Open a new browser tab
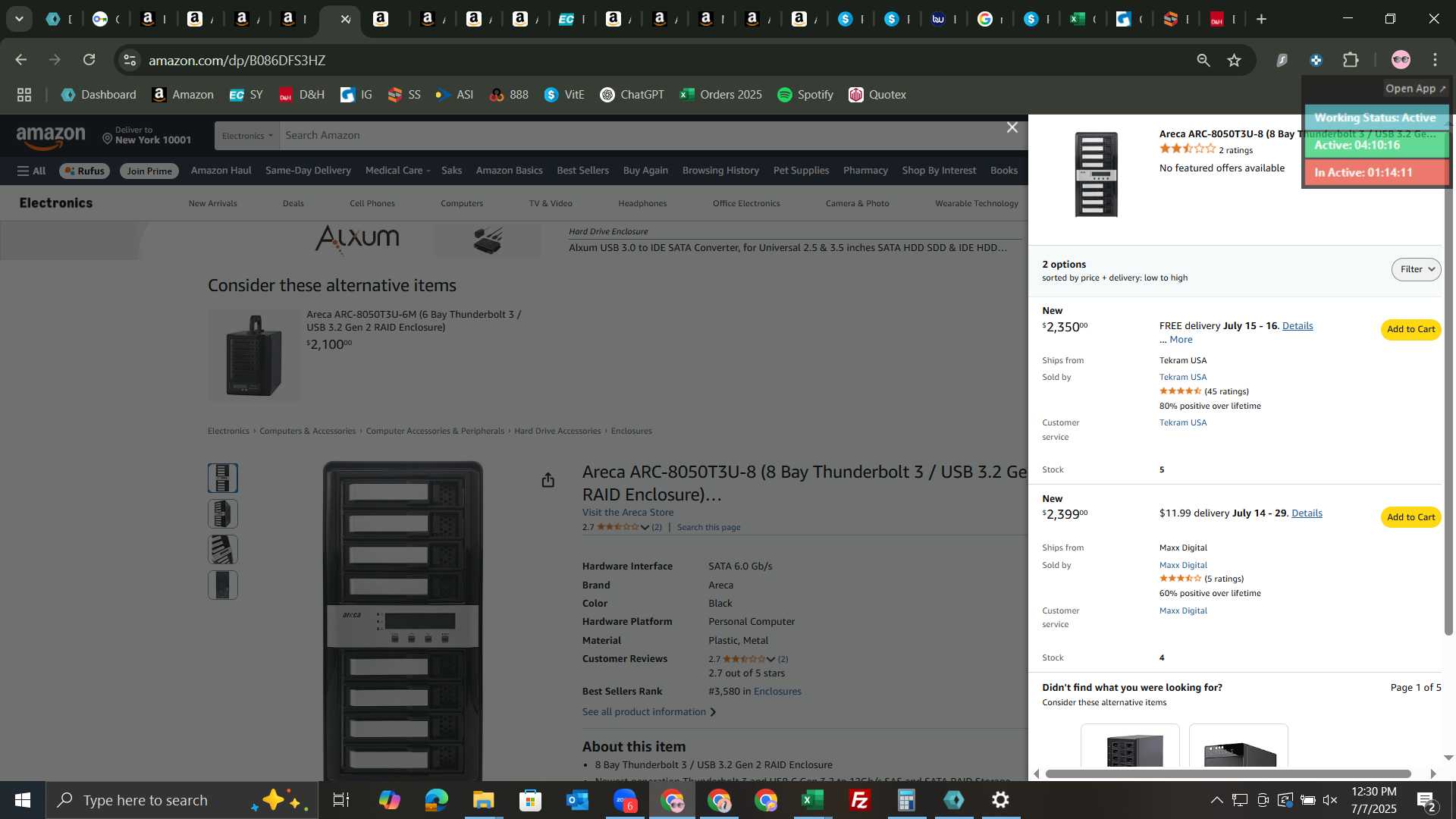 point(1261,19)
